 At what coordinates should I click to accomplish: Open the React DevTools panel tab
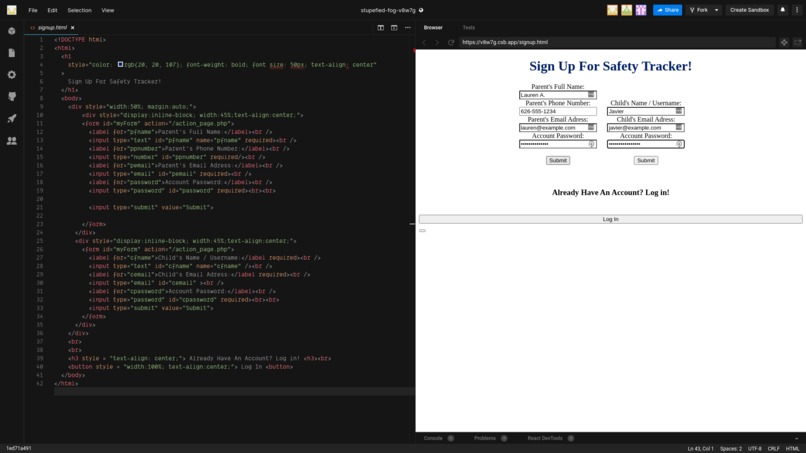coord(545,439)
